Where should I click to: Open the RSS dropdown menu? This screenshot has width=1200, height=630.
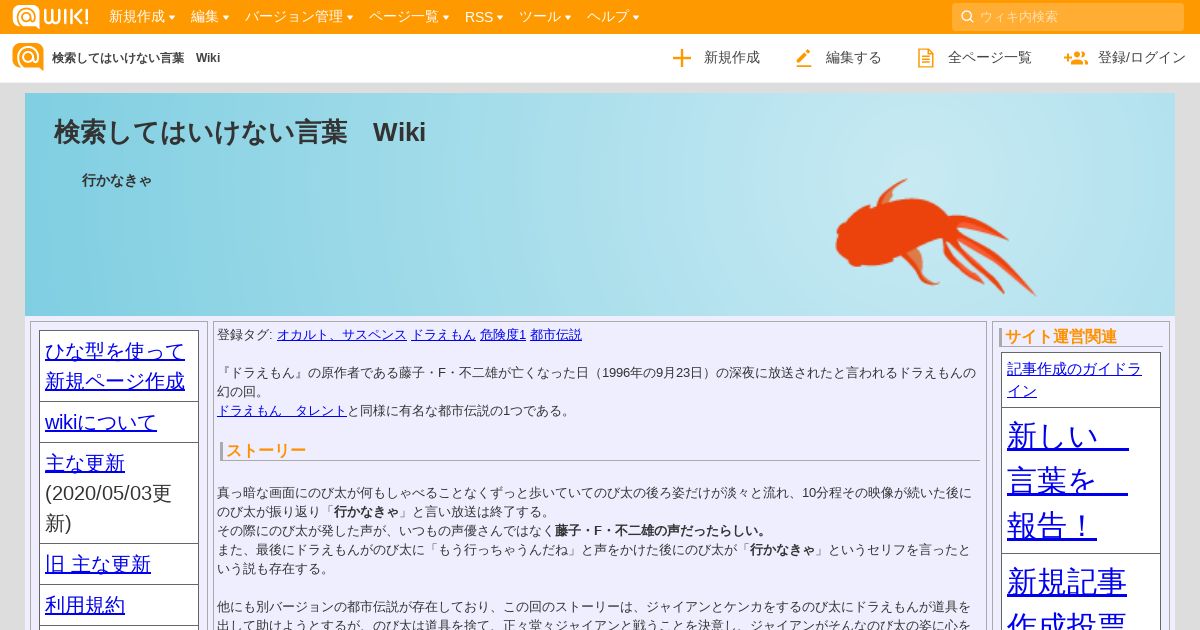(484, 17)
